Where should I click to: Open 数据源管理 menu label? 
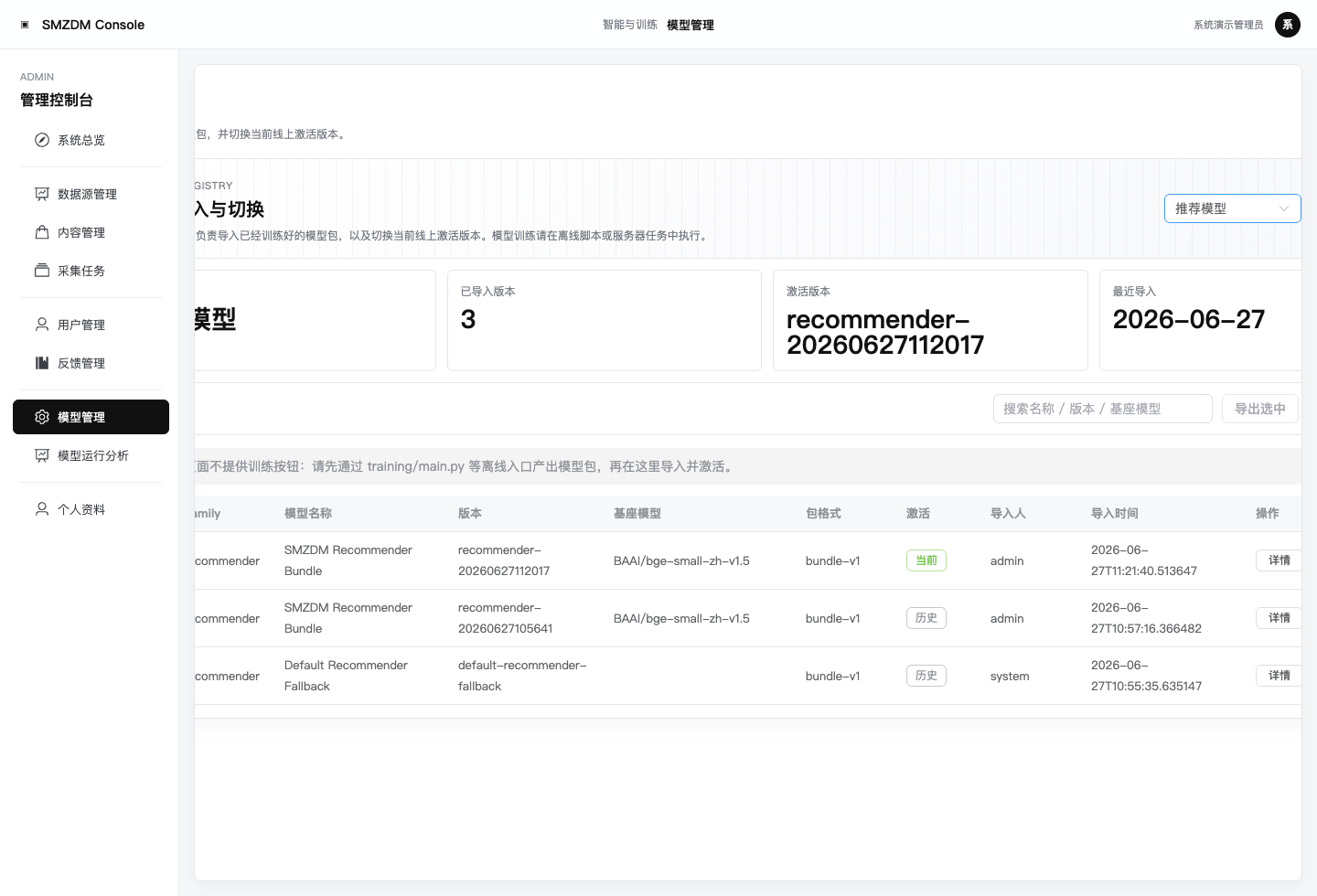87,194
